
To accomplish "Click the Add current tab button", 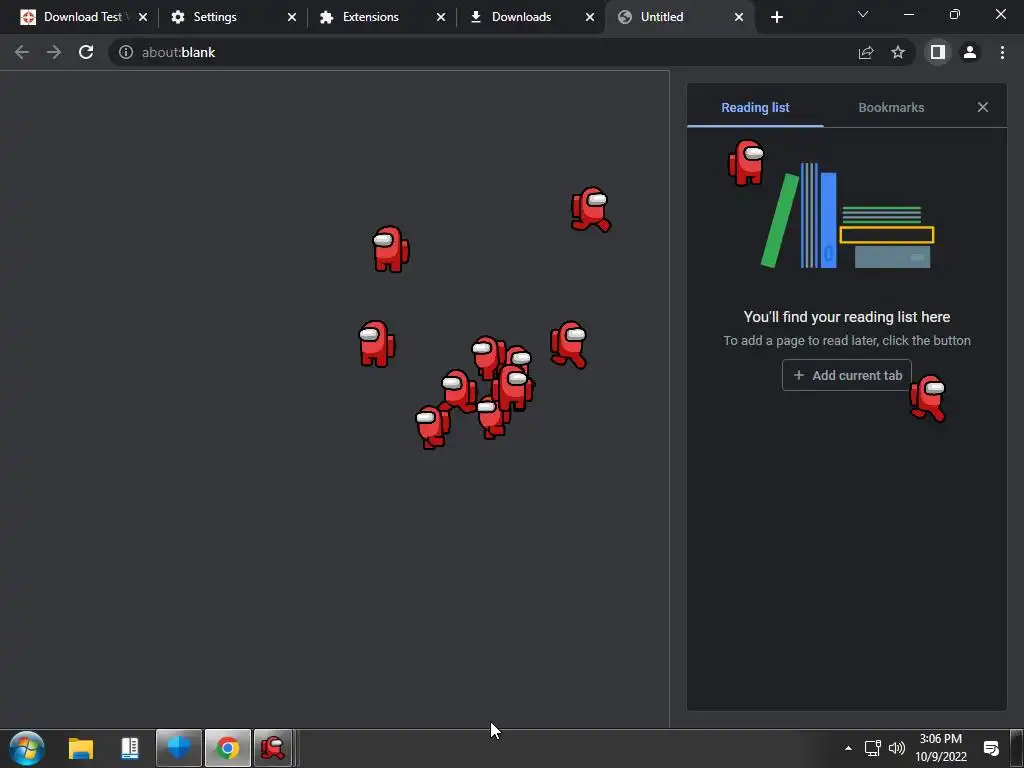I will 847,376.
